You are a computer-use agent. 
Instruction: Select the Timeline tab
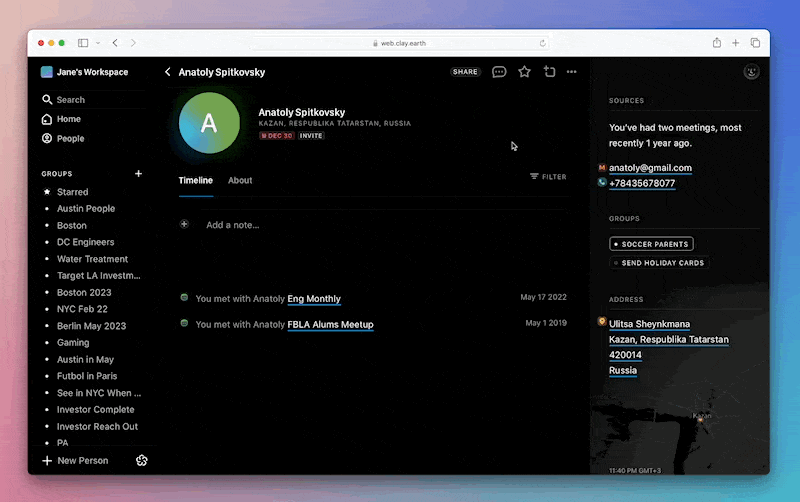click(195, 181)
